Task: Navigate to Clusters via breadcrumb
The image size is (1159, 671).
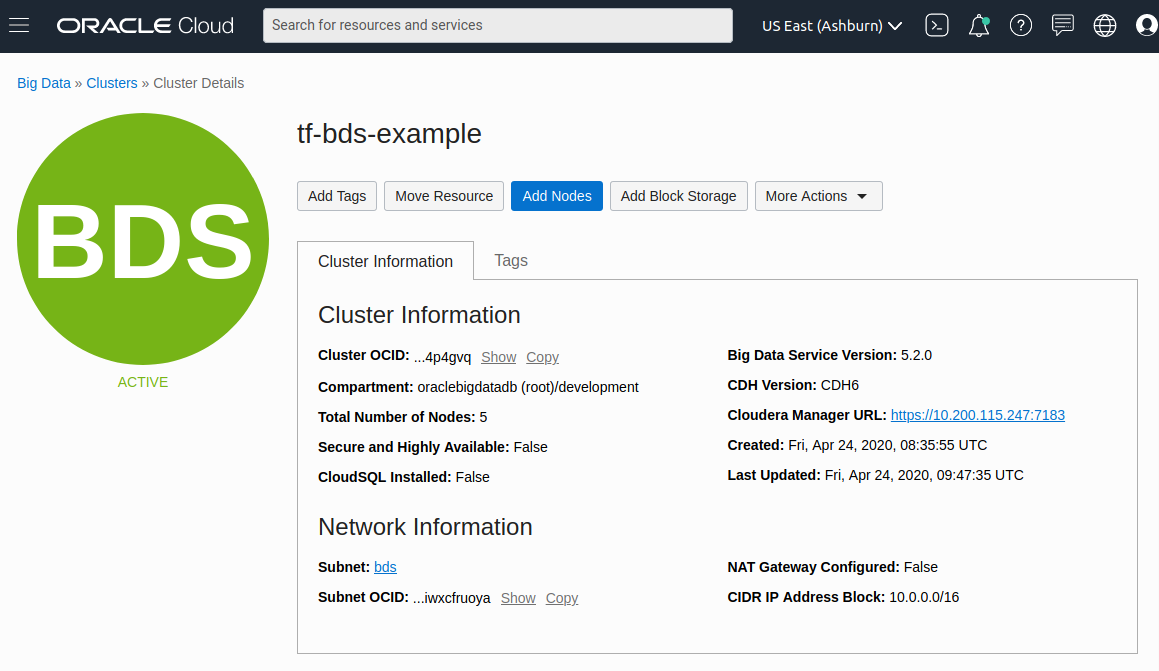Action: [x=111, y=83]
